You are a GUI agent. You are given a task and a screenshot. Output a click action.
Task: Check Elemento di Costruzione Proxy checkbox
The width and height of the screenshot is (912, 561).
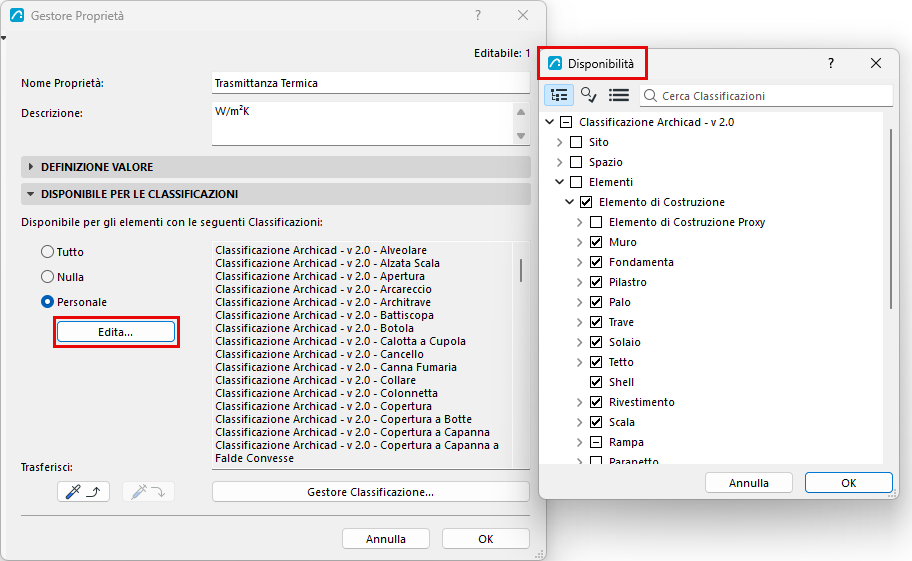[x=596, y=222]
